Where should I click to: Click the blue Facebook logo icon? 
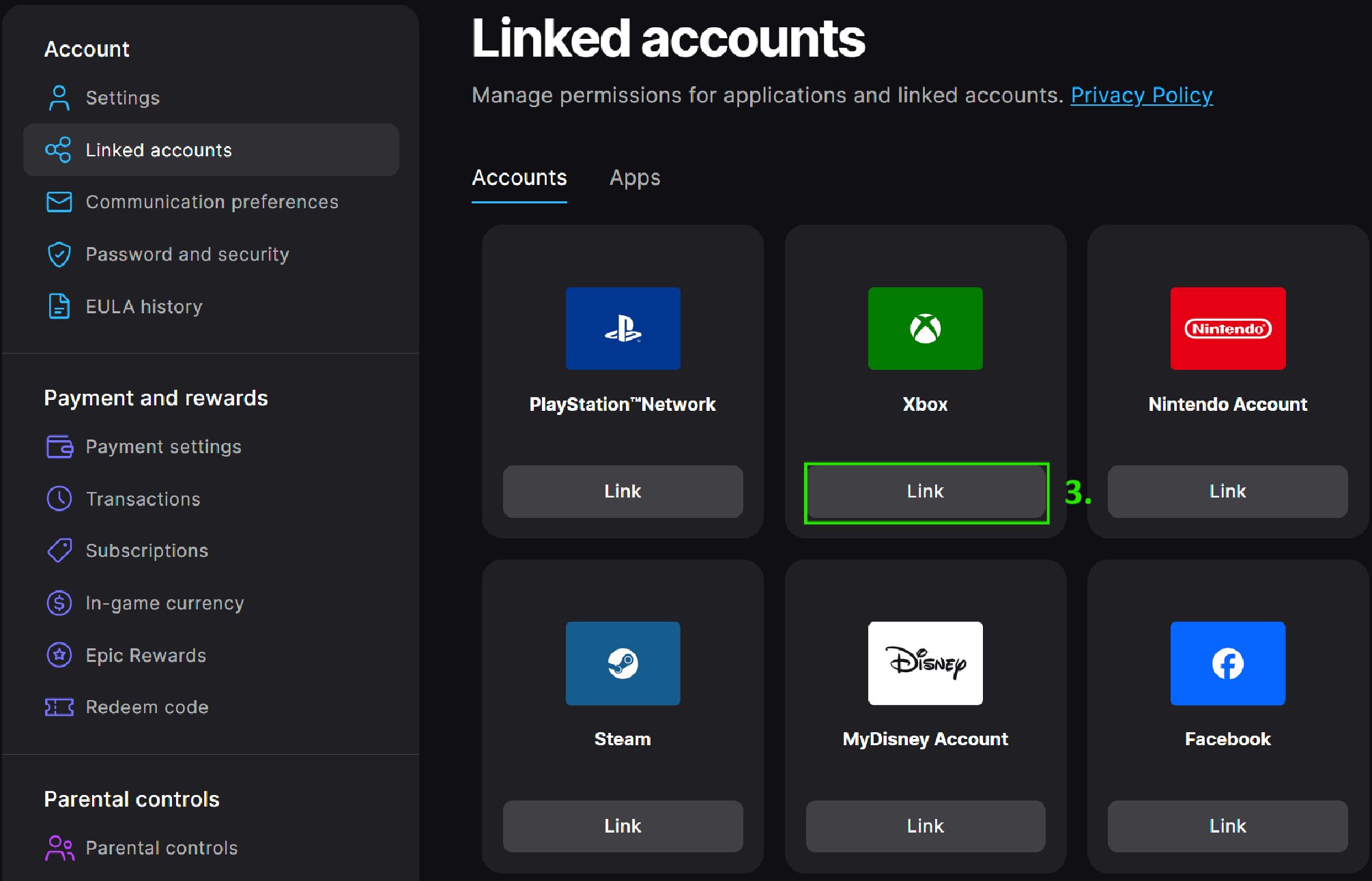pos(1227,663)
